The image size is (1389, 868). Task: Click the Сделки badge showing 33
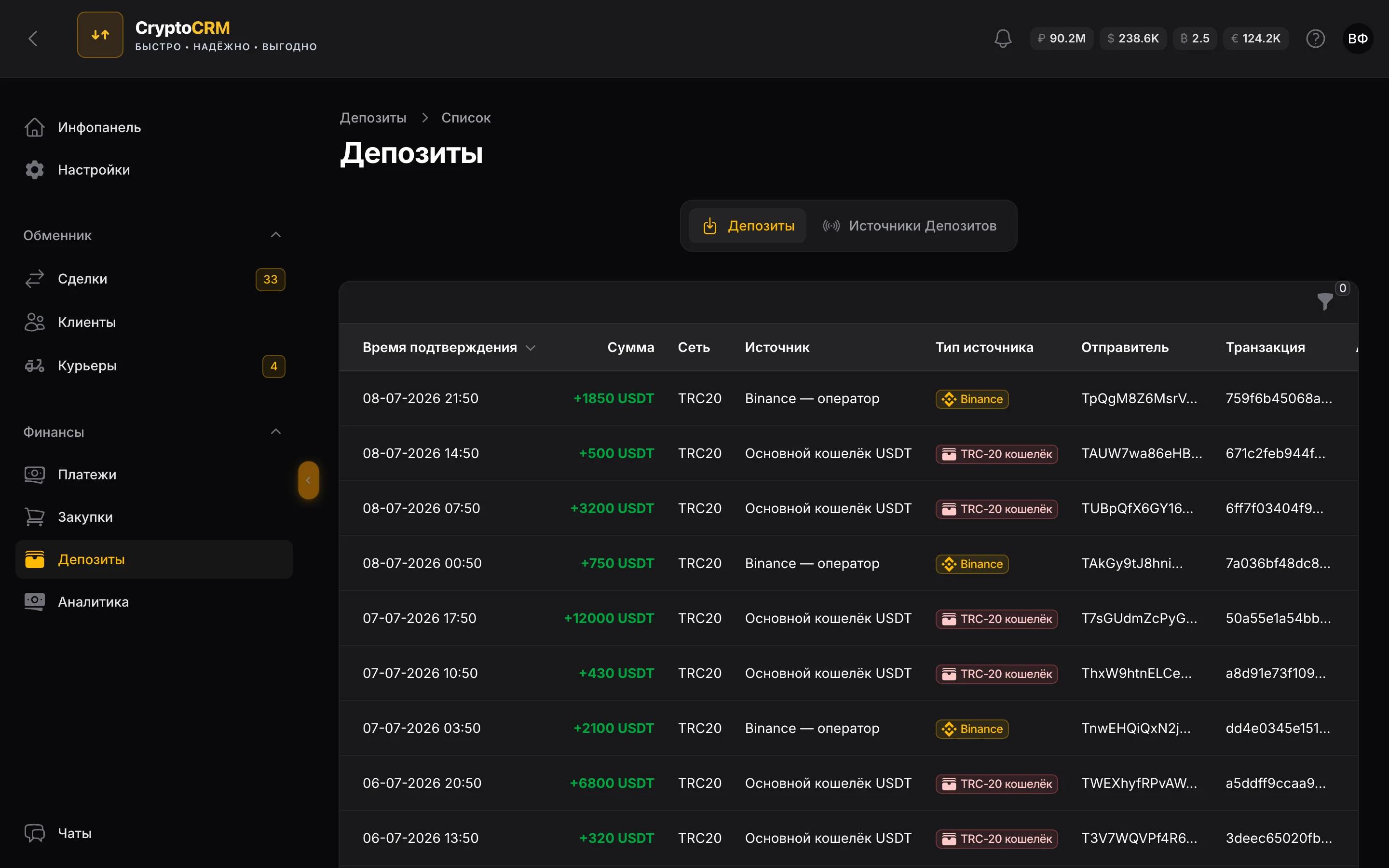pyautogui.click(x=271, y=280)
